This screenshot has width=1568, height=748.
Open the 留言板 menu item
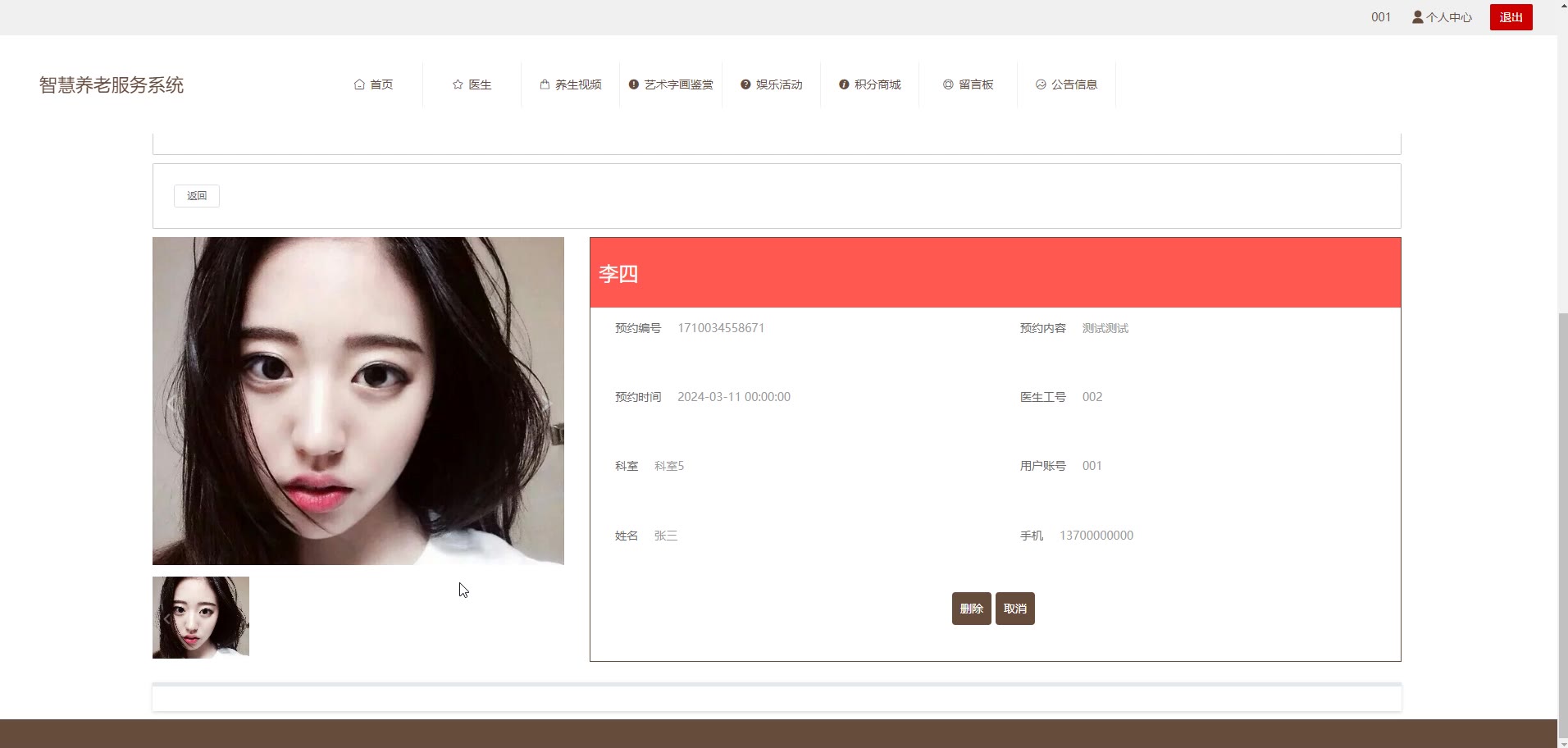968,84
